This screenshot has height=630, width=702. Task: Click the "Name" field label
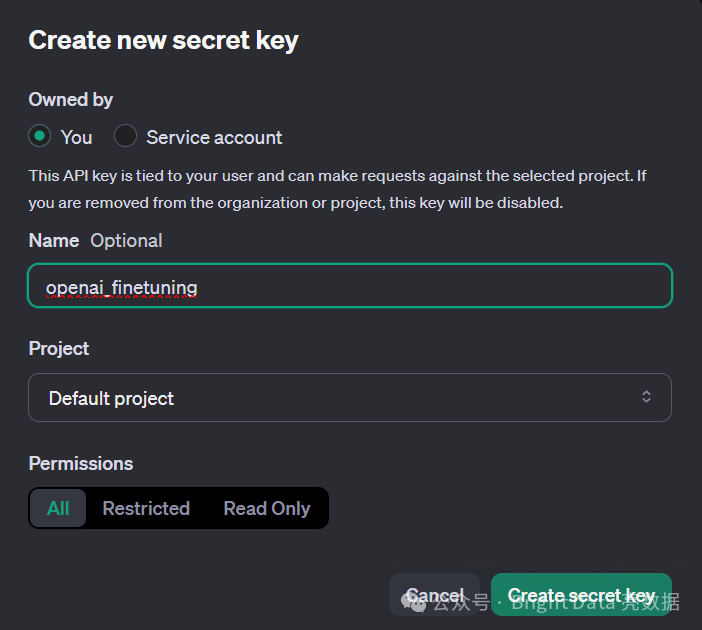pyautogui.click(x=53, y=240)
